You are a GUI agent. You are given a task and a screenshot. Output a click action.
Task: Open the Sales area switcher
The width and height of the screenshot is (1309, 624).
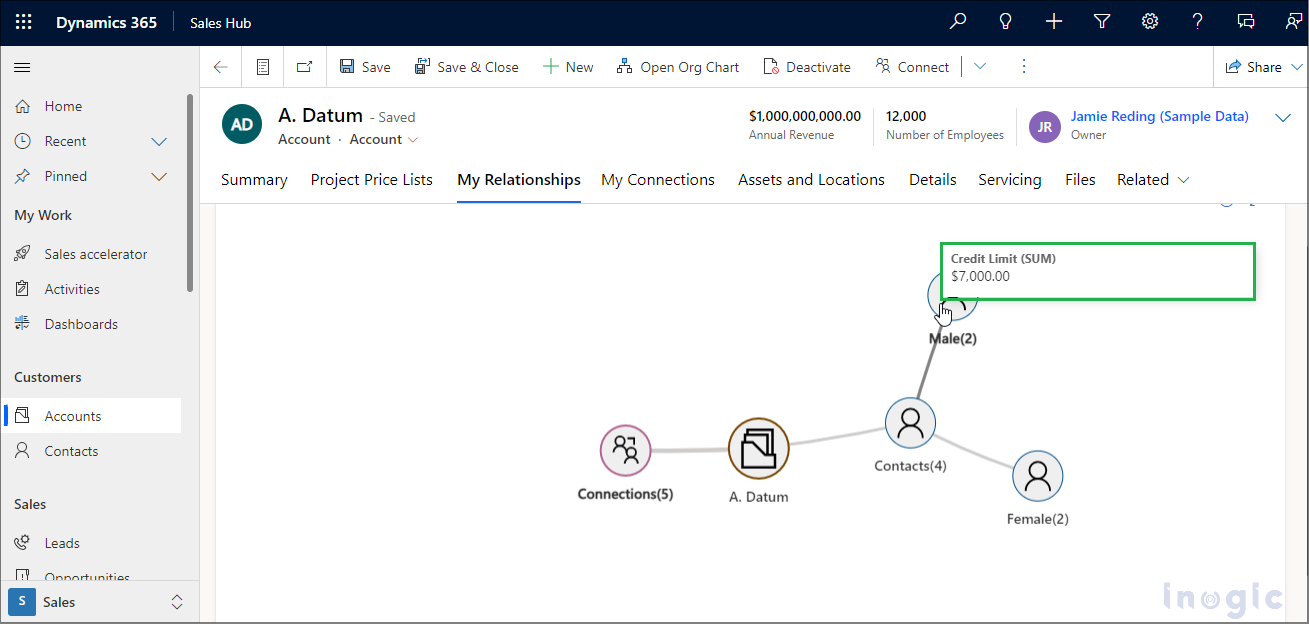99,602
